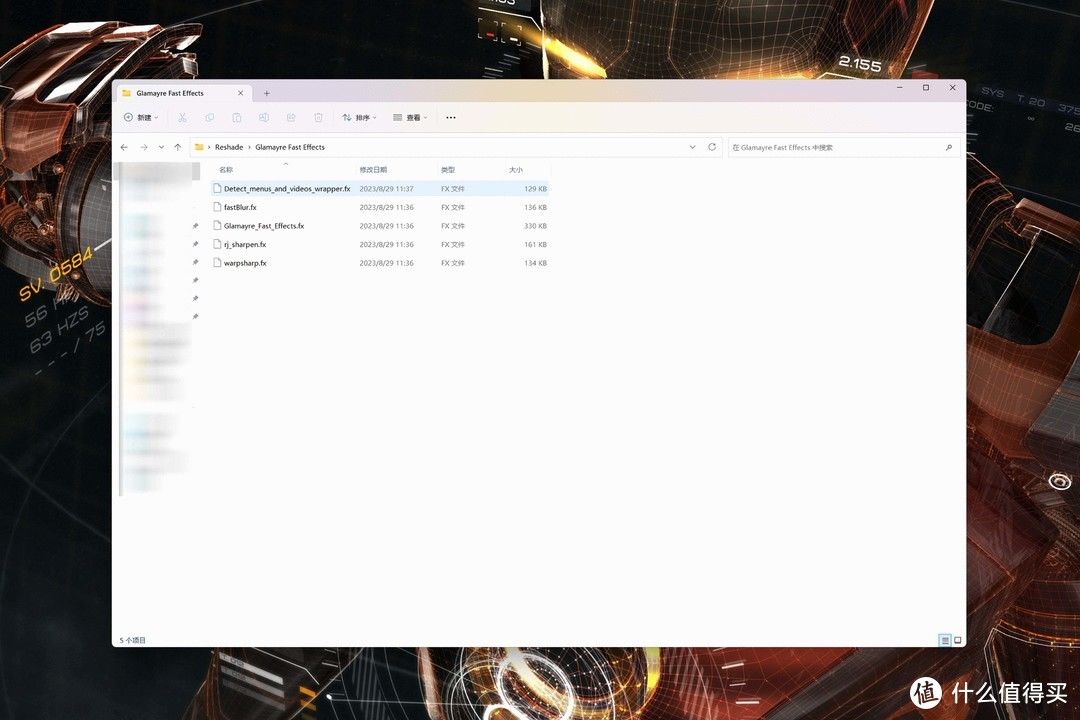Screen dimensions: 1080x720
Task: Select rj_sharpen.fx file
Action: [x=380, y=245]
